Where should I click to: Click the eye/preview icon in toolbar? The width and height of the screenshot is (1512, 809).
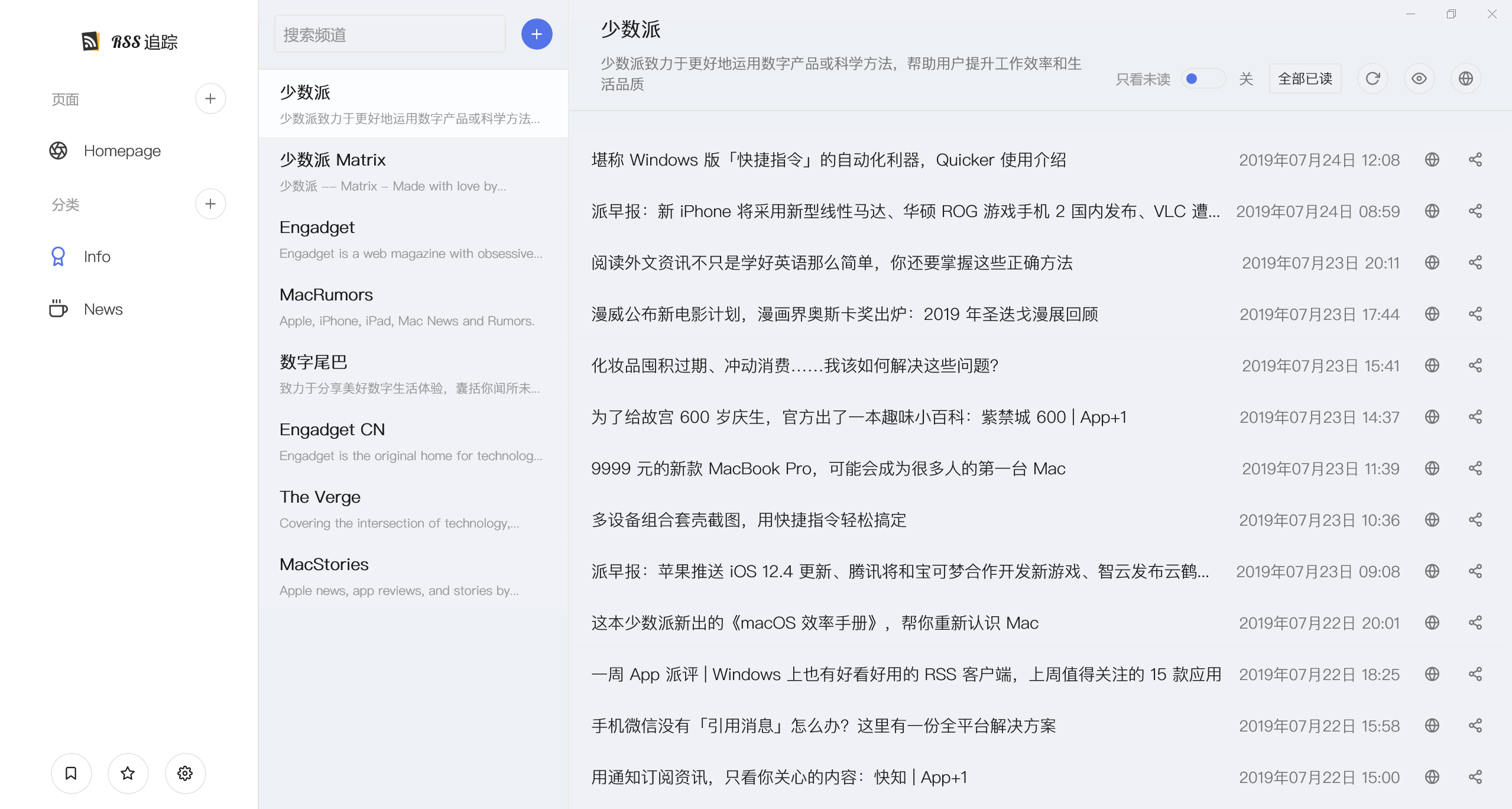(x=1418, y=79)
